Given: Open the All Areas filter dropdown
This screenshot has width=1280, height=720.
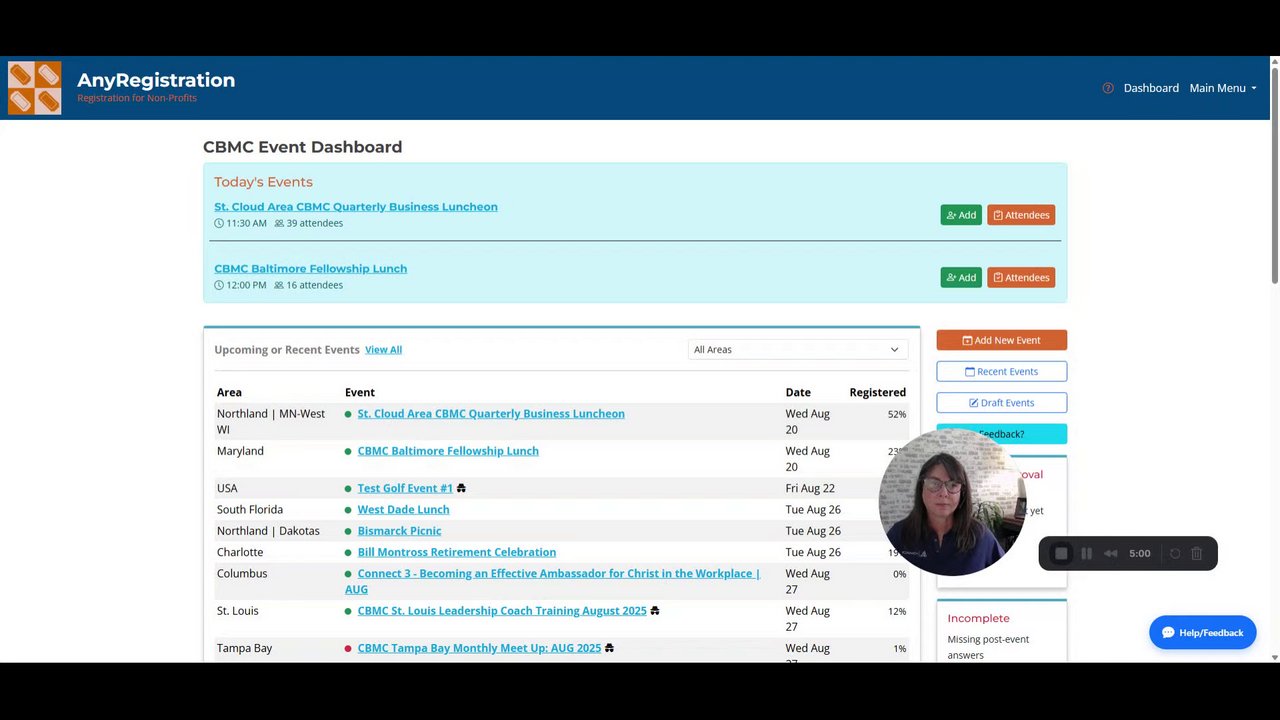Looking at the screenshot, I should [x=796, y=349].
